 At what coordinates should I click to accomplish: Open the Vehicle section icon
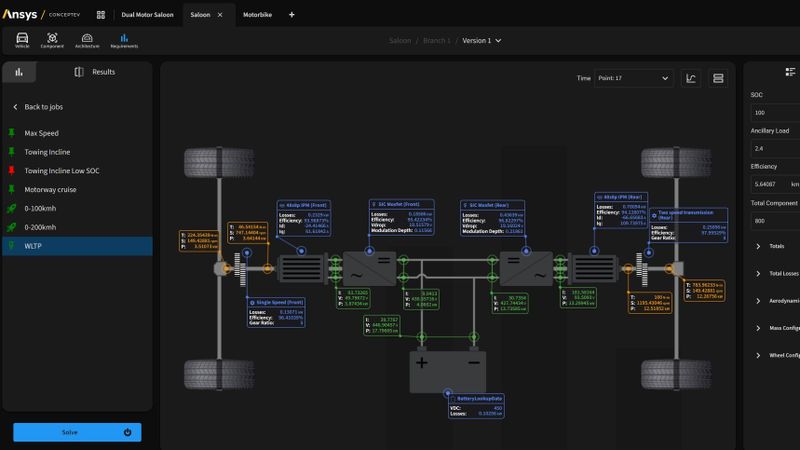click(x=22, y=39)
